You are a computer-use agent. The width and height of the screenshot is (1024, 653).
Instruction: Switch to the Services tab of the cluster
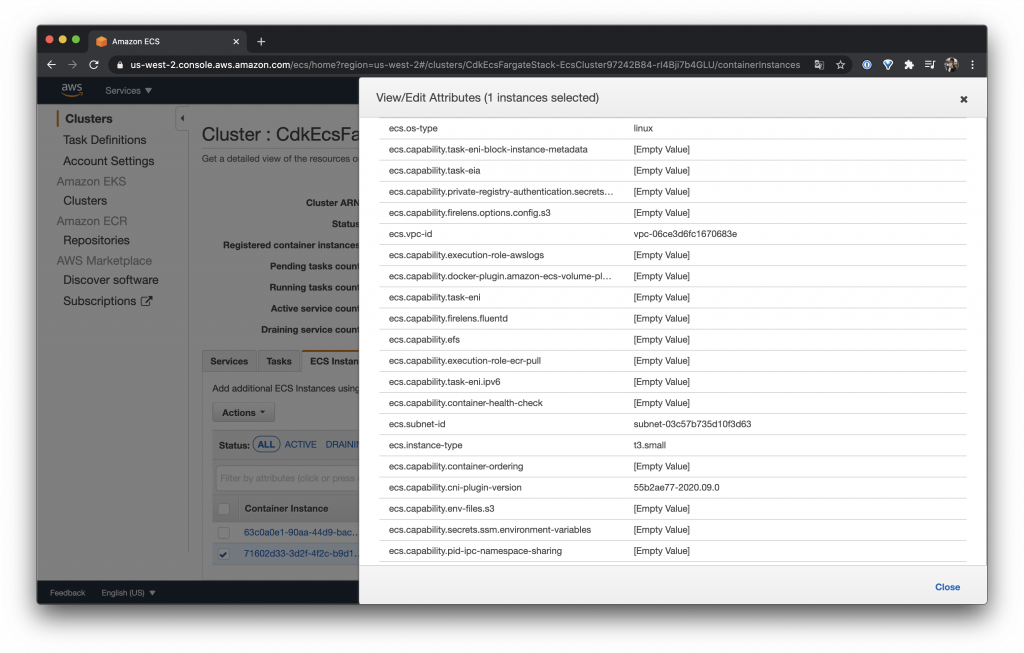click(229, 361)
